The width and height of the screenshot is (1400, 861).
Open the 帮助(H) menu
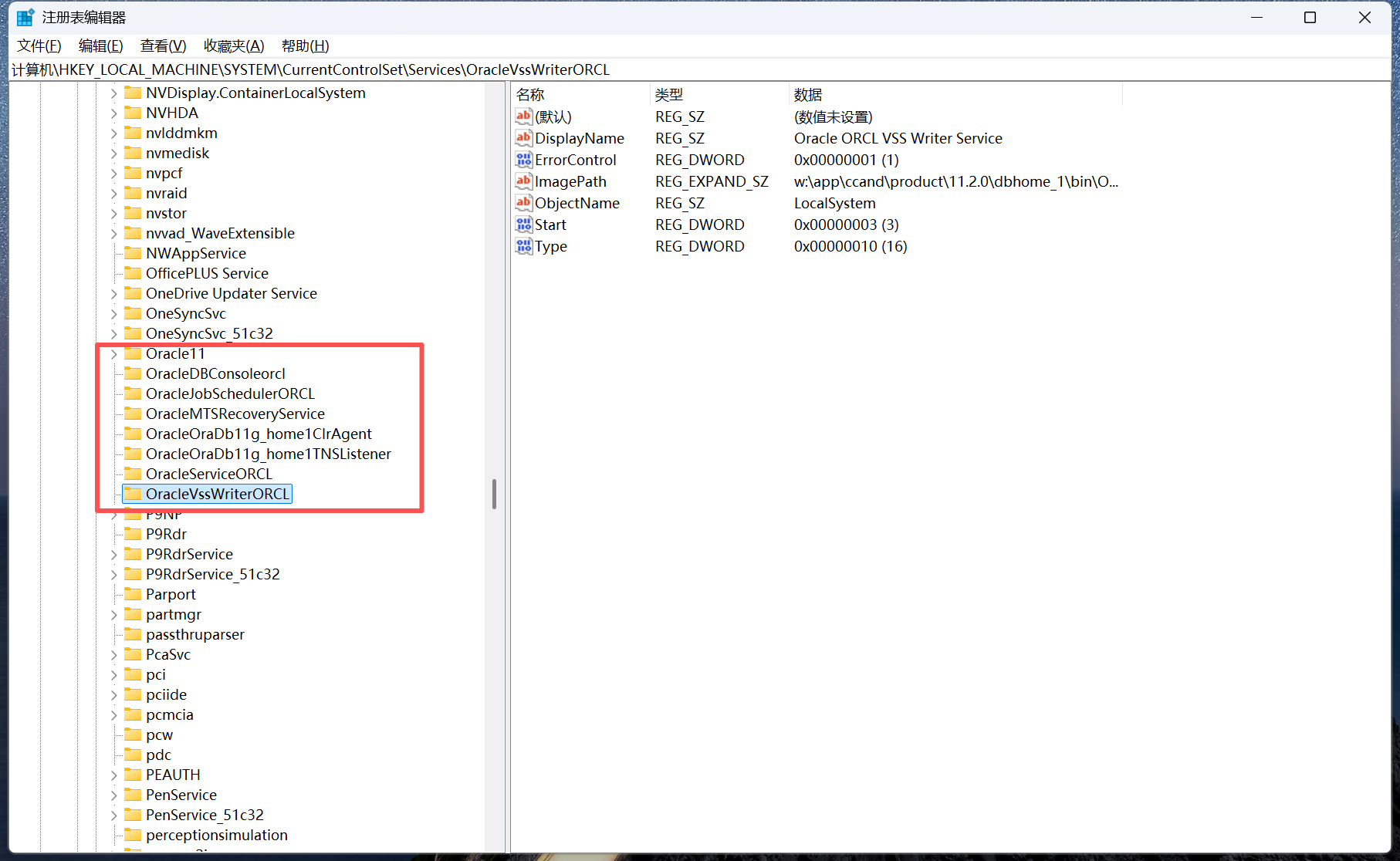pos(306,46)
